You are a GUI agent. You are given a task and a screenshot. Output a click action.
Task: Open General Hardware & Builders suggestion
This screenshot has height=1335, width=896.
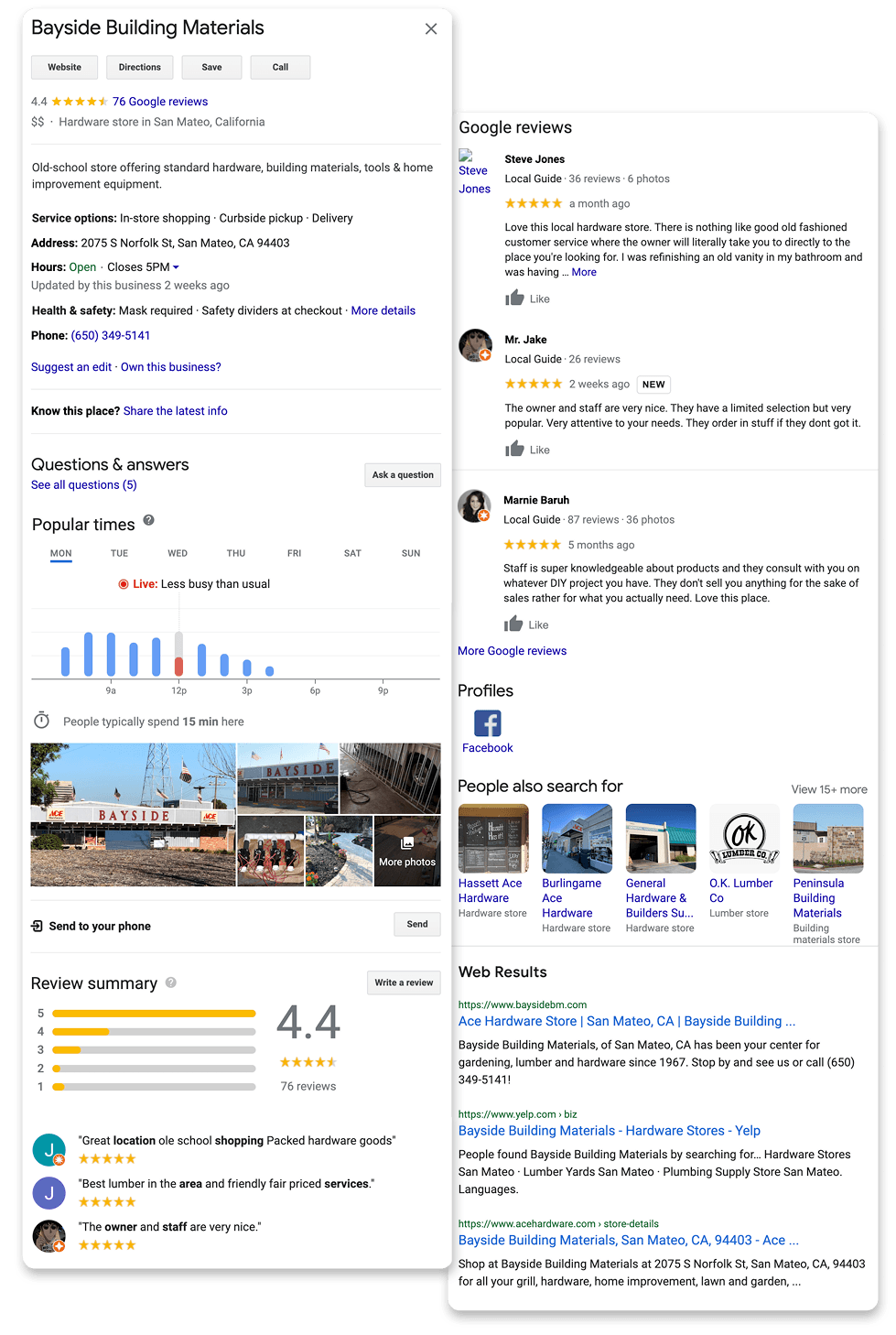pos(661,869)
